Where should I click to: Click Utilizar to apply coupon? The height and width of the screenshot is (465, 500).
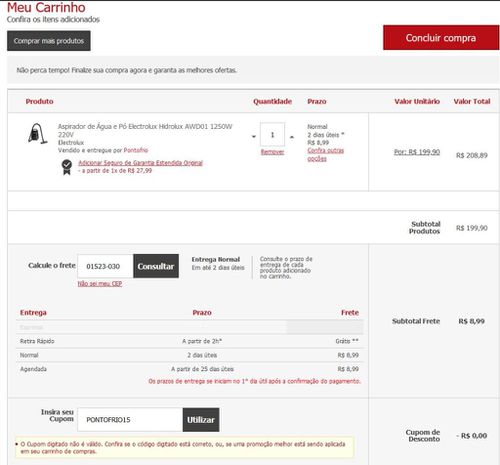(201, 420)
